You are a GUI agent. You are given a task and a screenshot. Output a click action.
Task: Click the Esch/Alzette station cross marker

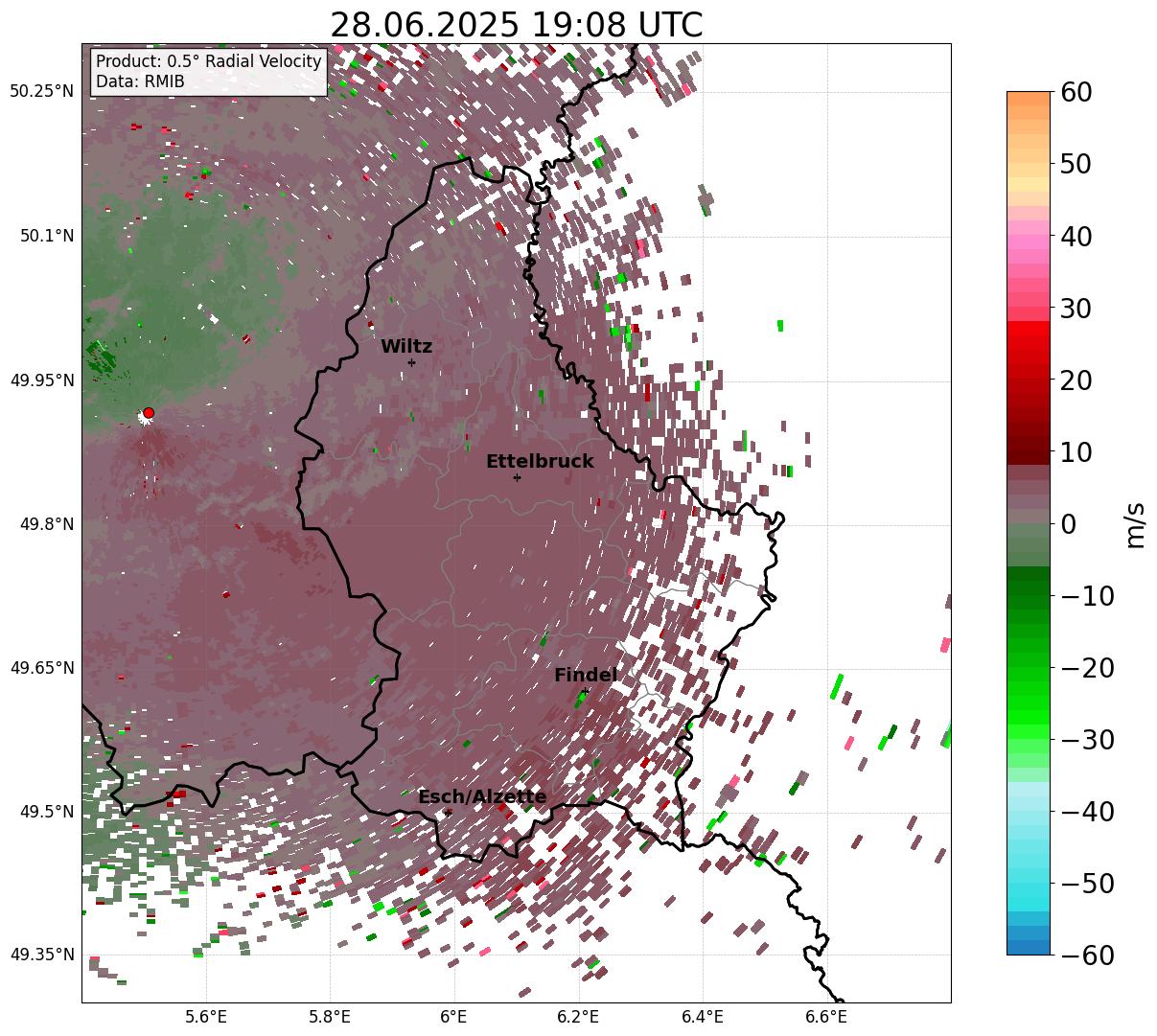point(448,813)
